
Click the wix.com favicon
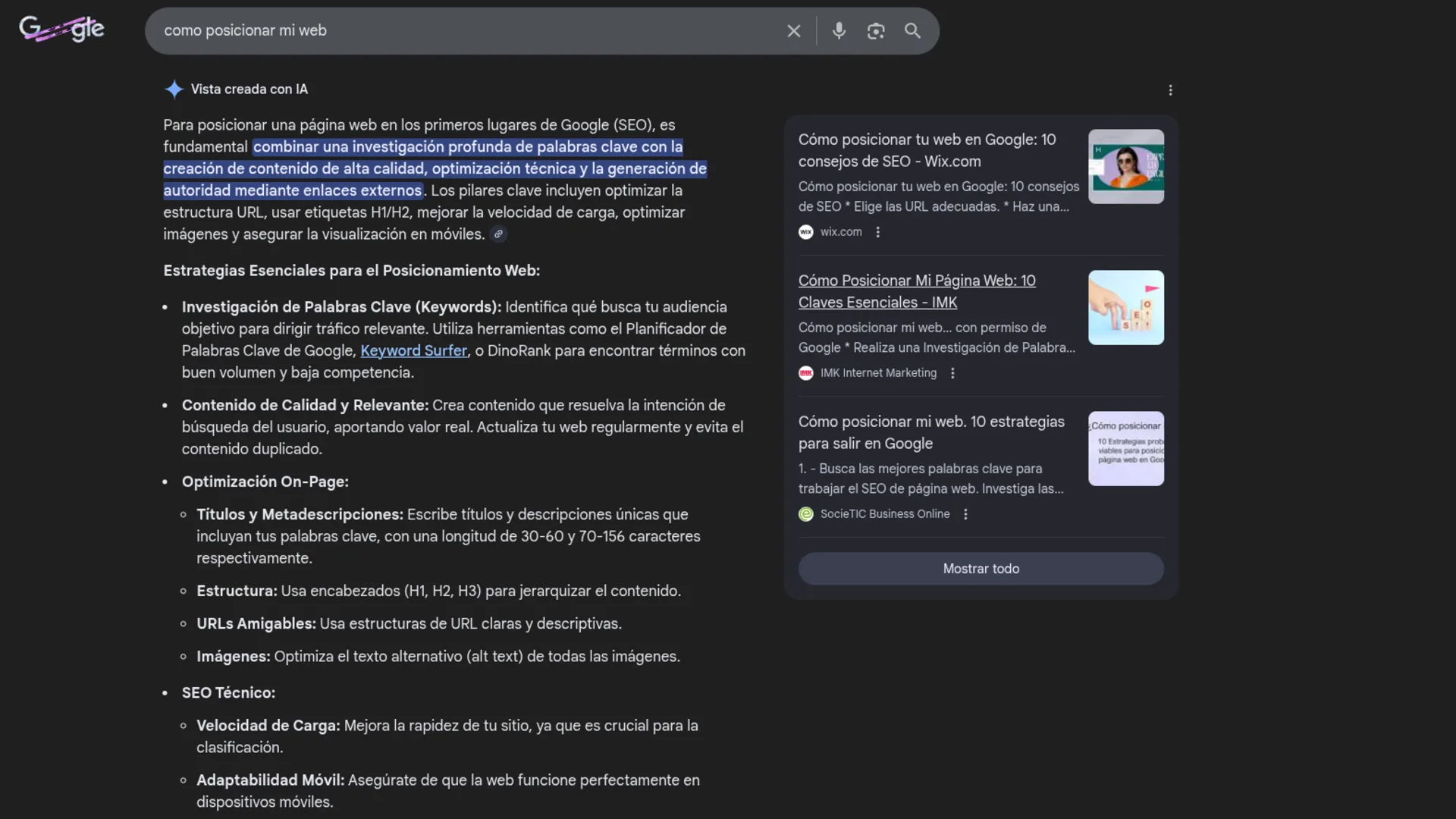click(x=805, y=231)
